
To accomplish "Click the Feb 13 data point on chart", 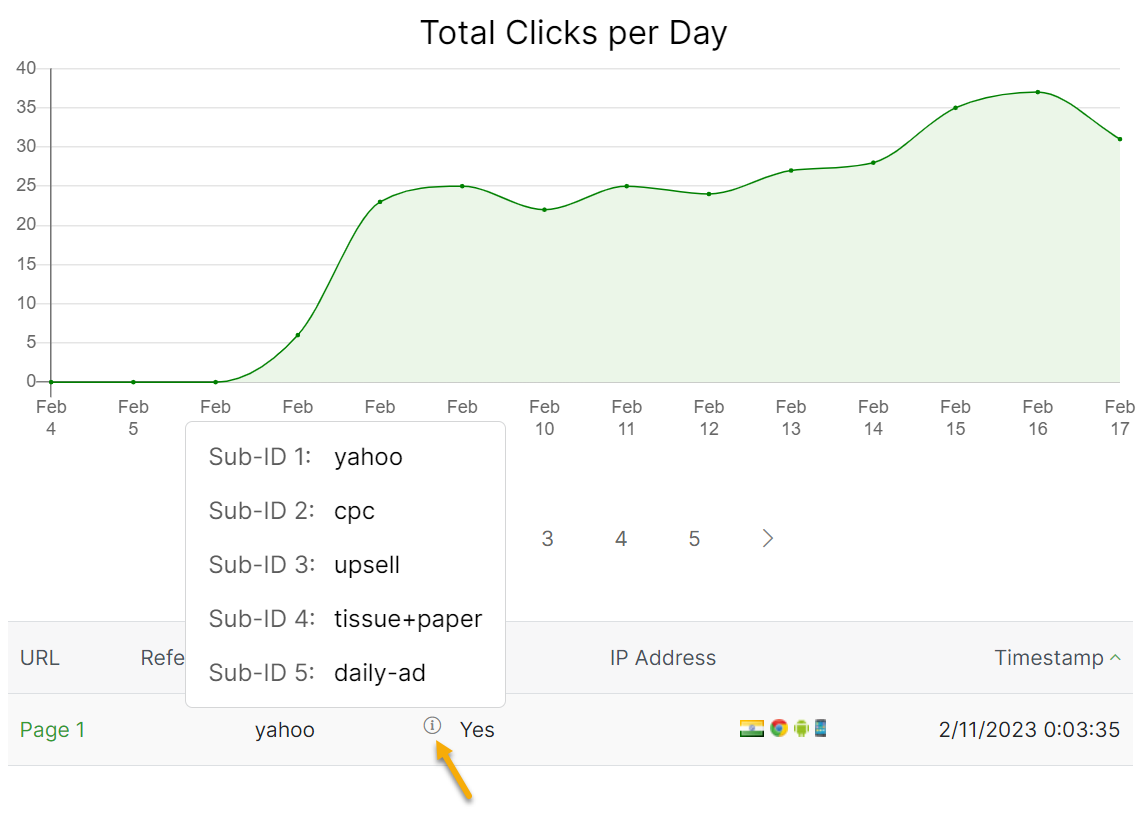I will (x=791, y=170).
